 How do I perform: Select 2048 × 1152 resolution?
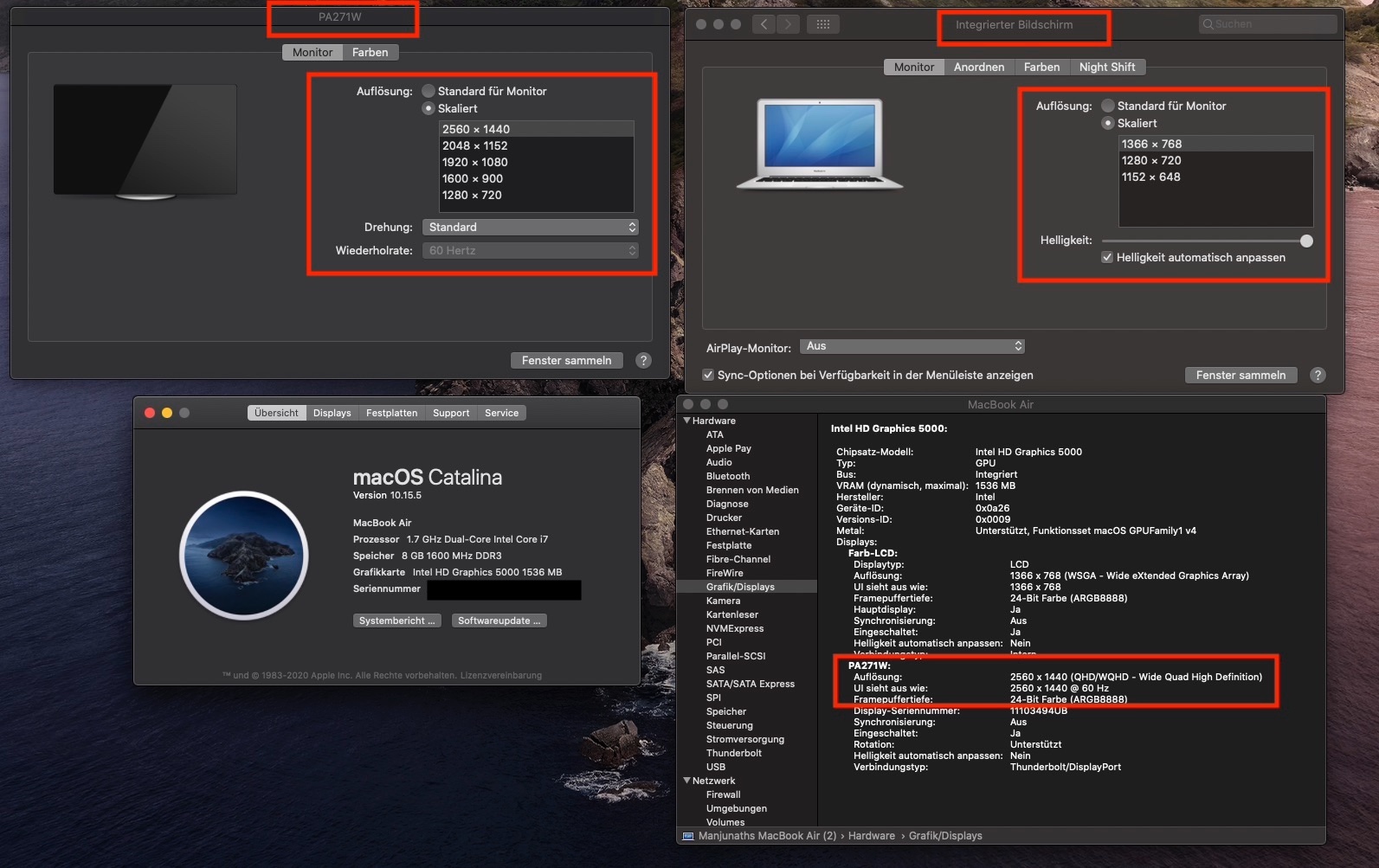[537, 145]
